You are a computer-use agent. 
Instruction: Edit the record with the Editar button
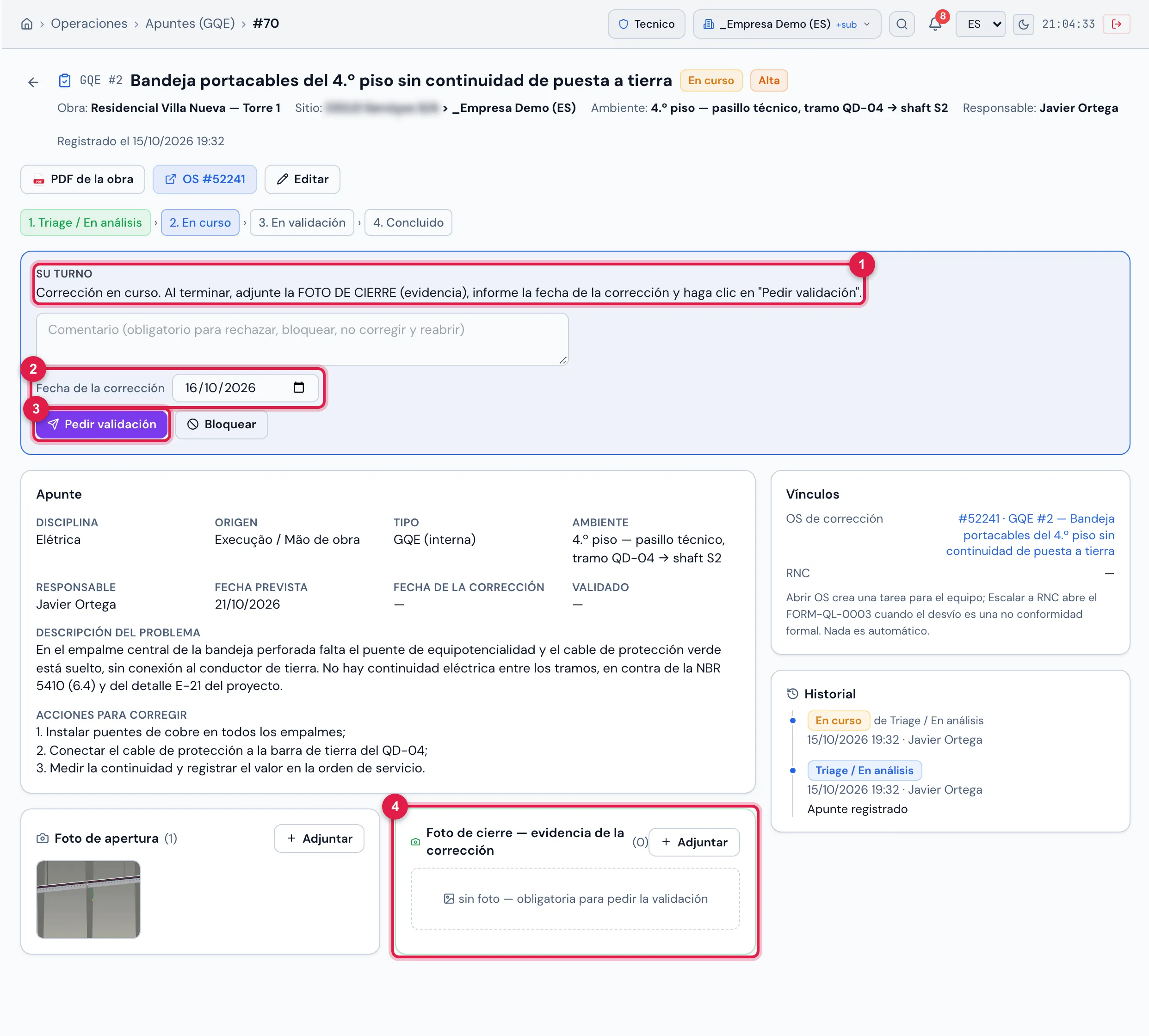303,179
